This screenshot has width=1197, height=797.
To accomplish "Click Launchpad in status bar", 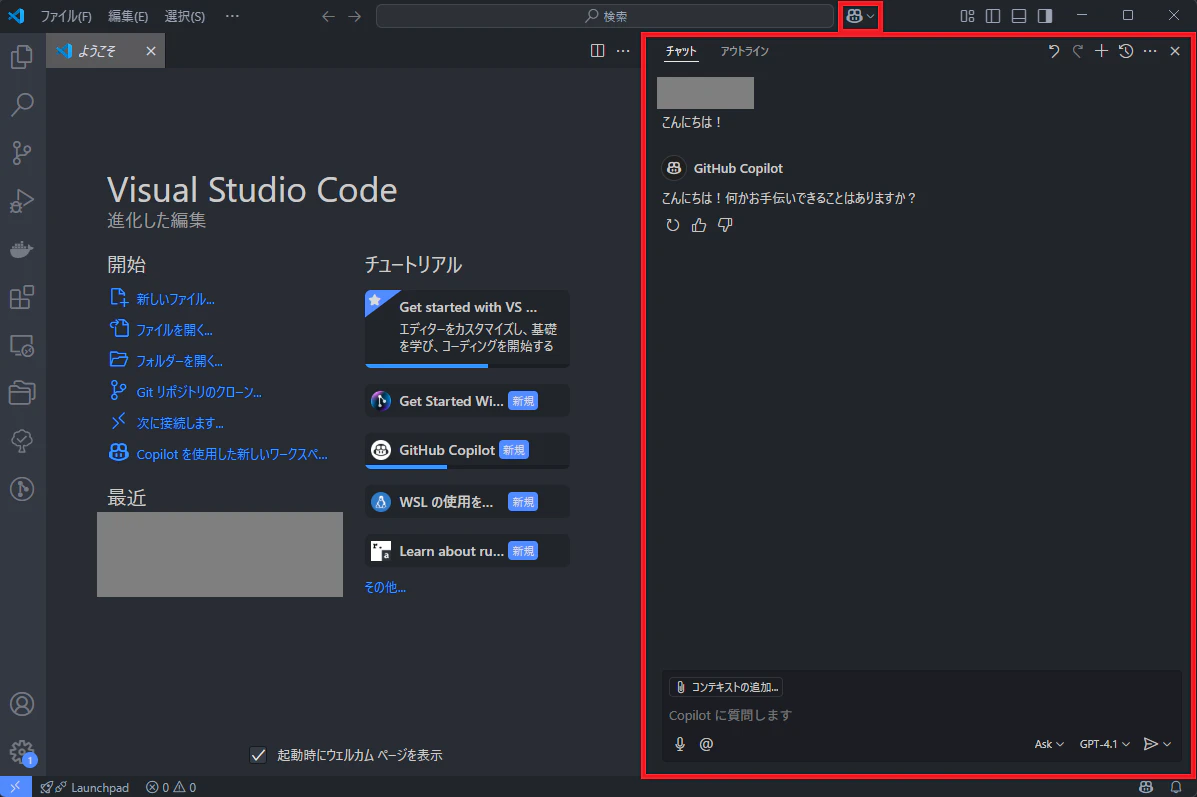I will coord(85,787).
